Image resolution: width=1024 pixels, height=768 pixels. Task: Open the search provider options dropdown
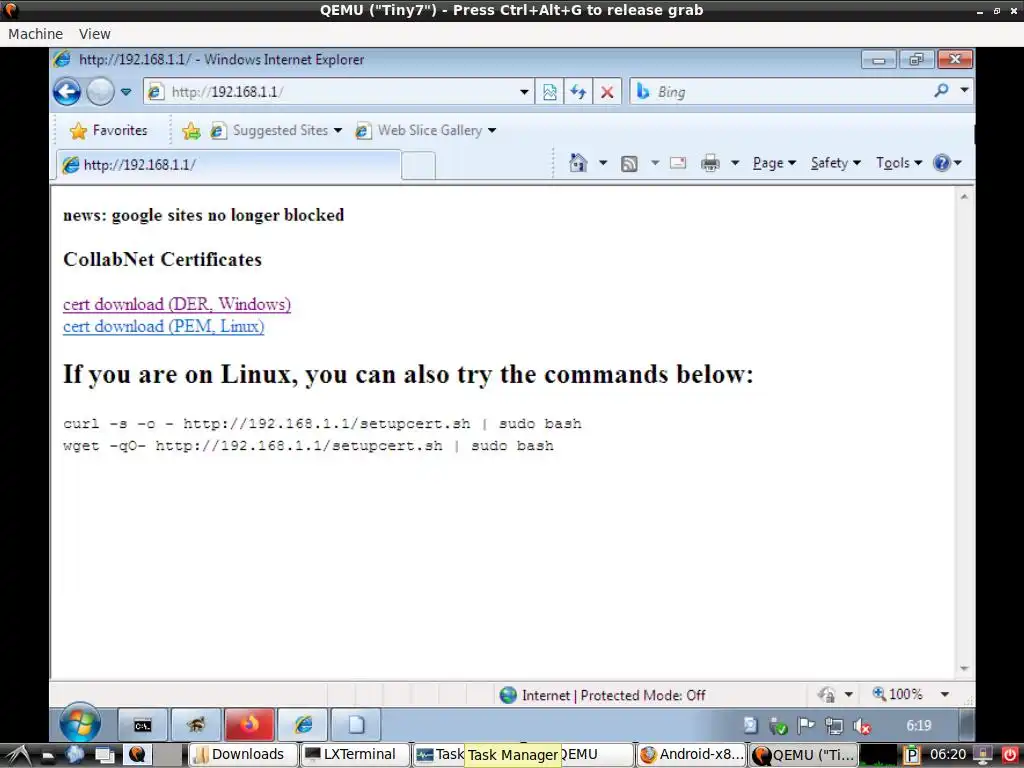tap(964, 90)
